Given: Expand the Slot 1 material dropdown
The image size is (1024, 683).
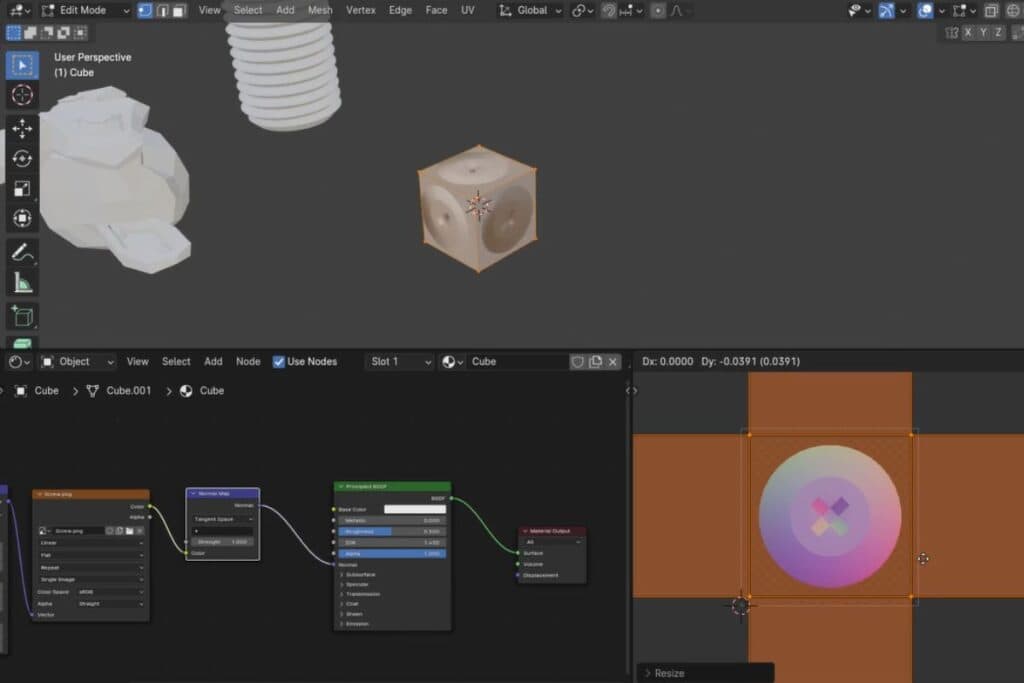Looking at the screenshot, I should tap(400, 362).
